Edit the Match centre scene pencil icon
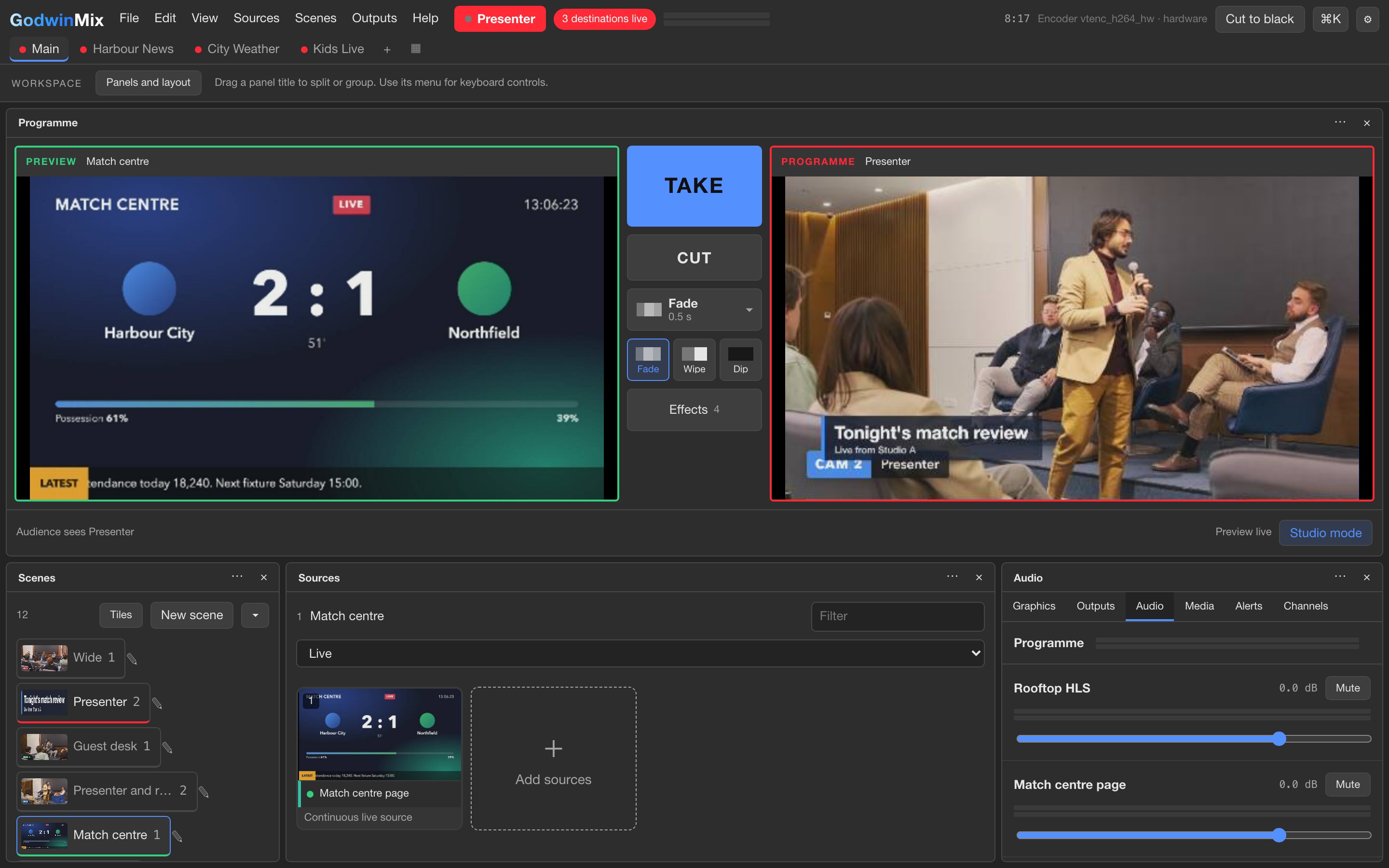The image size is (1389, 868). (178, 836)
